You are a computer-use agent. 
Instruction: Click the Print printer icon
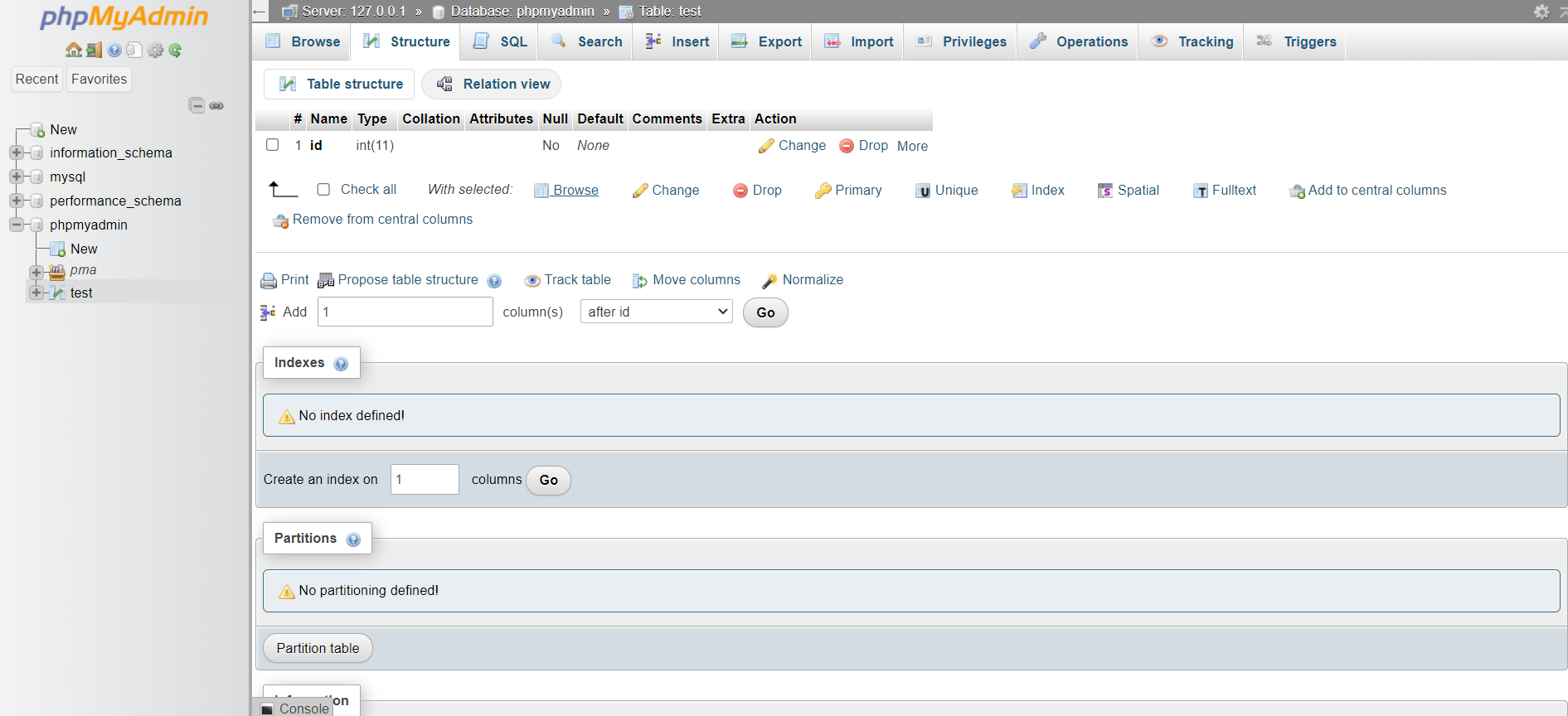coord(269,281)
